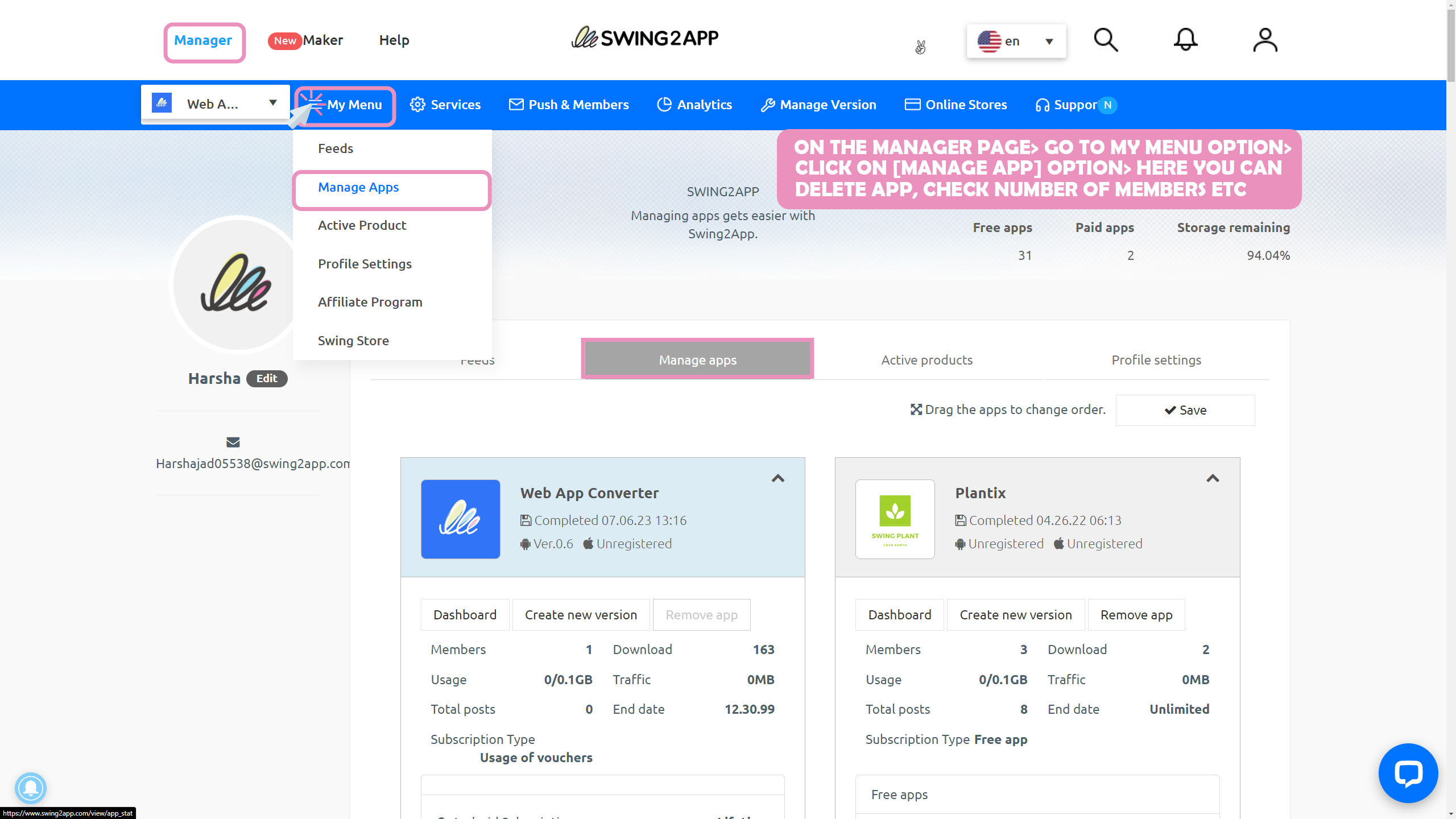Click the Save order button
1456x819 pixels.
pos(1185,410)
